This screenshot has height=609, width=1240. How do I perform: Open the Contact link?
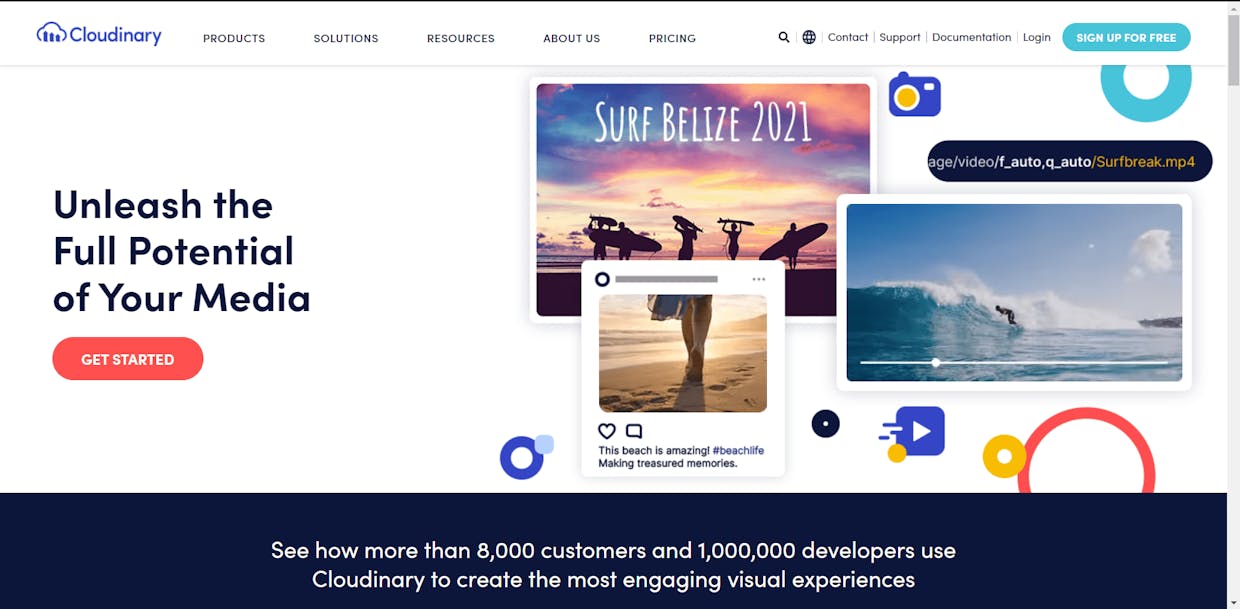848,37
